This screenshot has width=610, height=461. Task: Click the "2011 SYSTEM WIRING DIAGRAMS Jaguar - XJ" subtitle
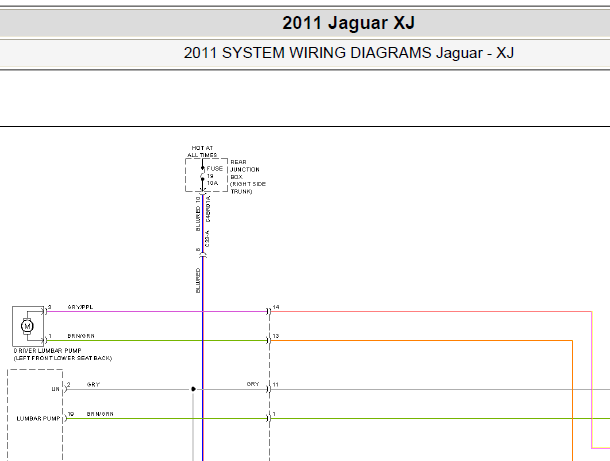tap(349, 53)
